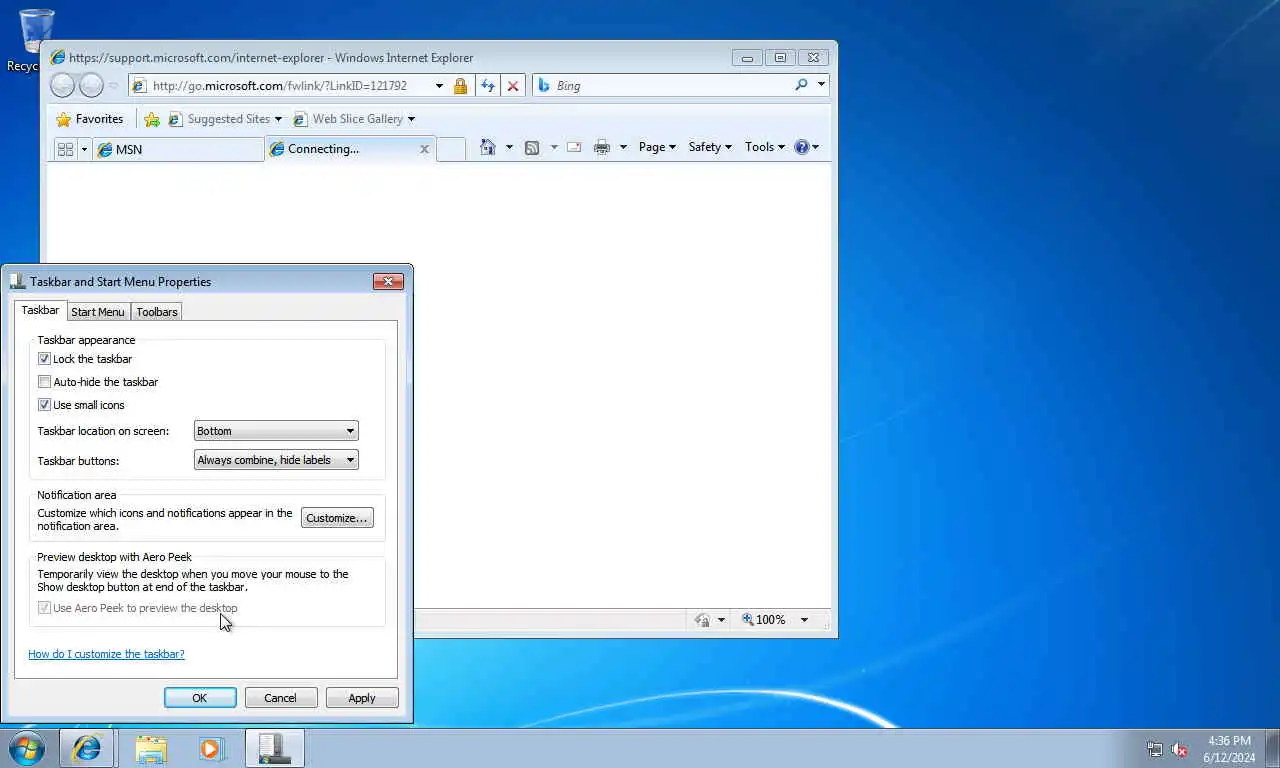Open Web Slice Gallery
This screenshot has height=768, width=1280.
coord(354,119)
